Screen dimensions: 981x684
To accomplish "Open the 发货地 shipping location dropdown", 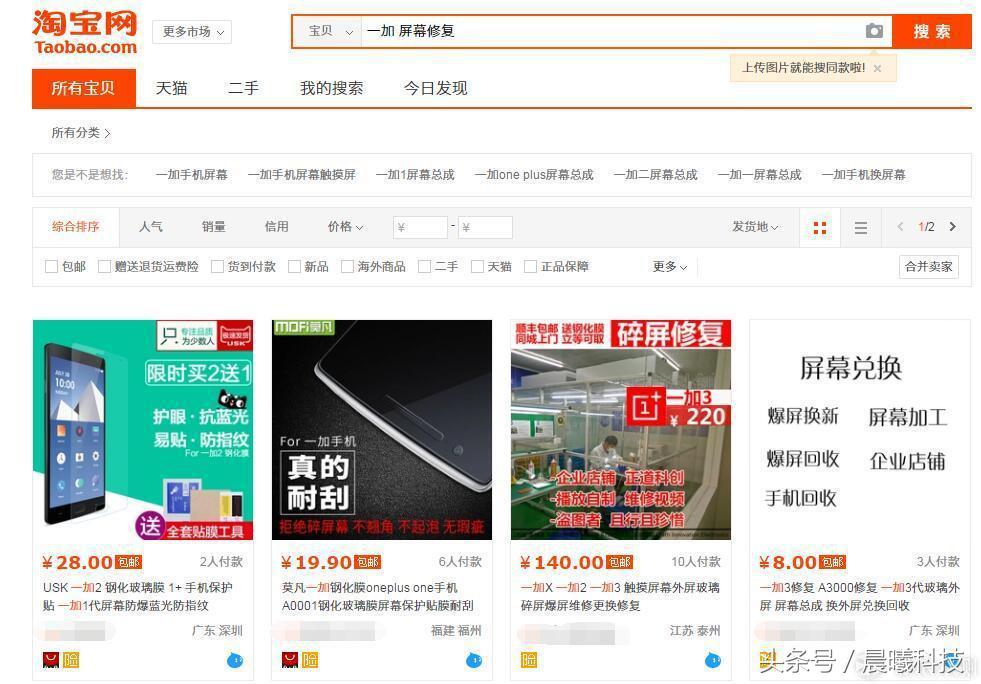I will (x=755, y=227).
